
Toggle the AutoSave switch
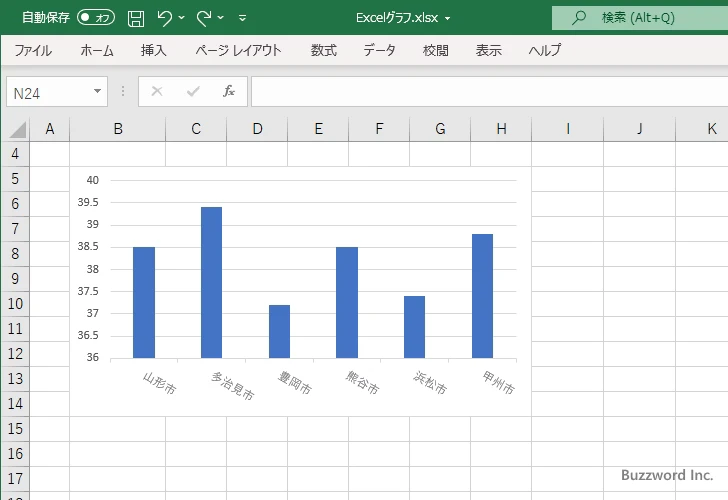(x=96, y=18)
